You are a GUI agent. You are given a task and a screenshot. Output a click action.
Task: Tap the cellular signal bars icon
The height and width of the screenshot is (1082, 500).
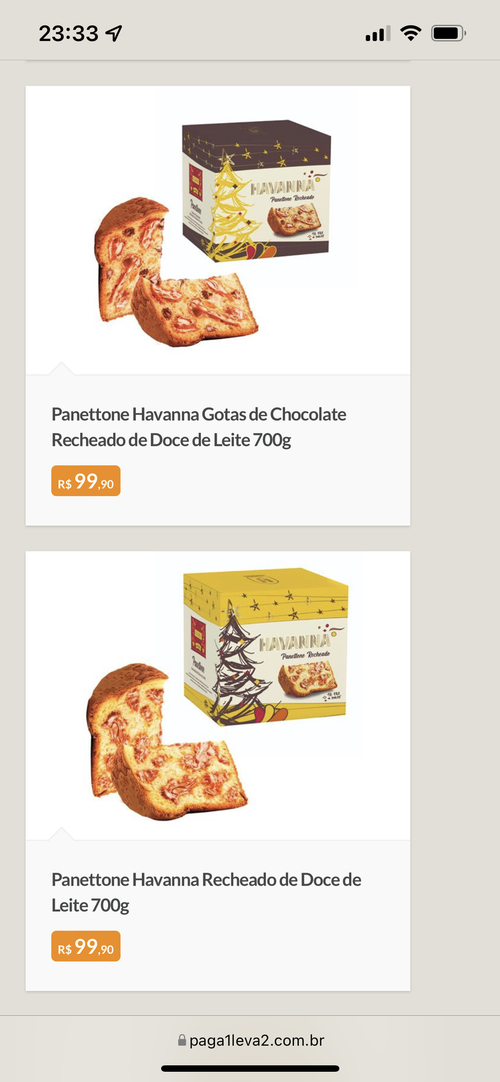click(x=377, y=33)
